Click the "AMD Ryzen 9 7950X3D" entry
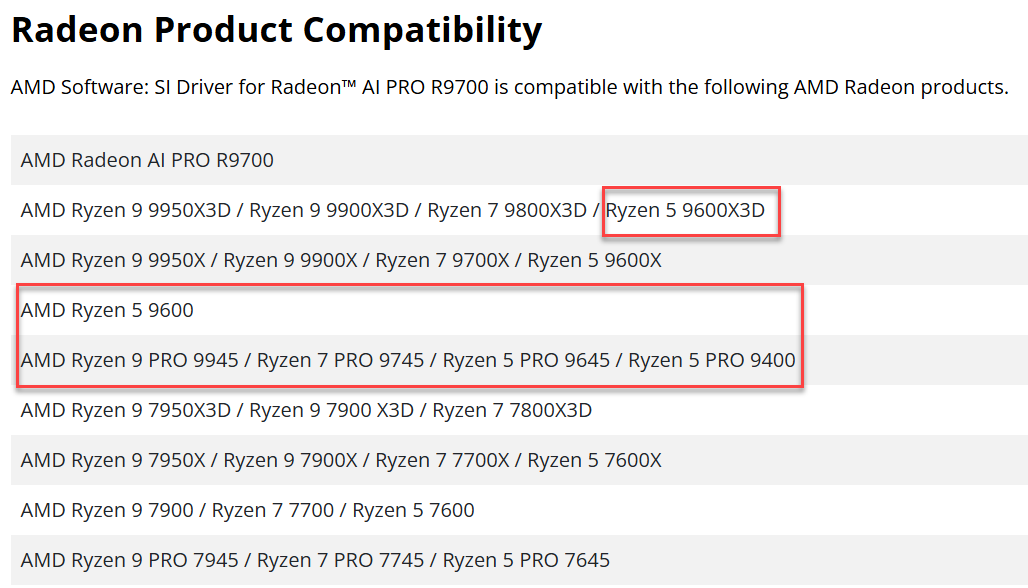This screenshot has width=1028, height=588. [126, 410]
